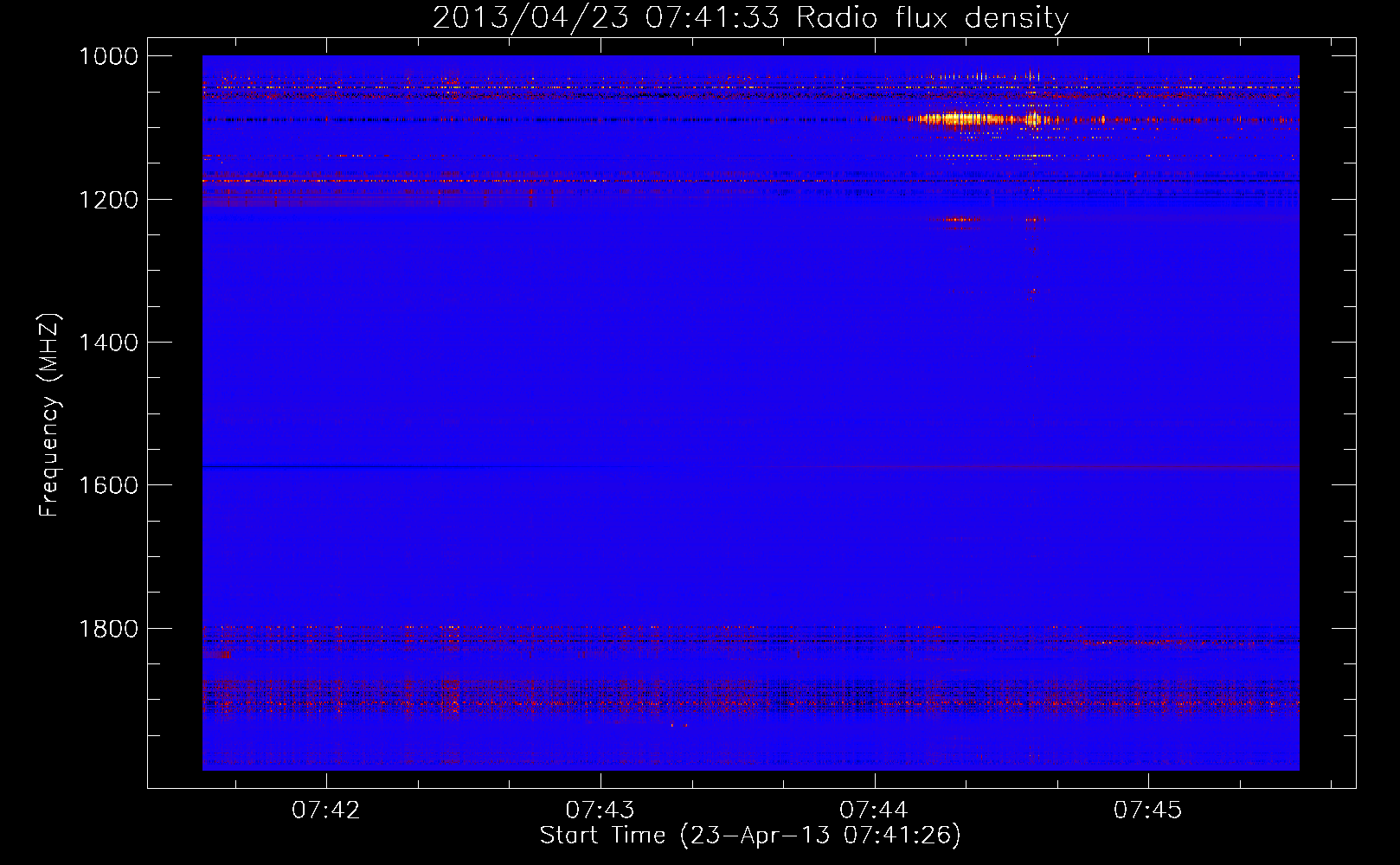This screenshot has height=865, width=1400.
Task: Click the "Frequency (MHZ)" axis title
Action: click(x=49, y=415)
